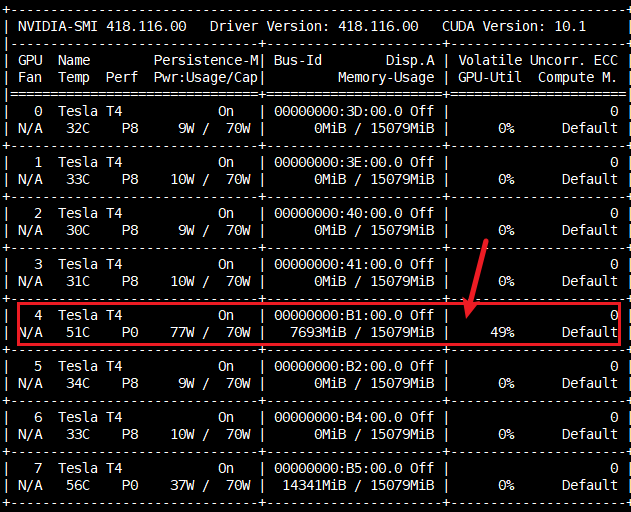Click the Persistence-M column header
Viewport: 631px width, 512px height.
[206, 60]
